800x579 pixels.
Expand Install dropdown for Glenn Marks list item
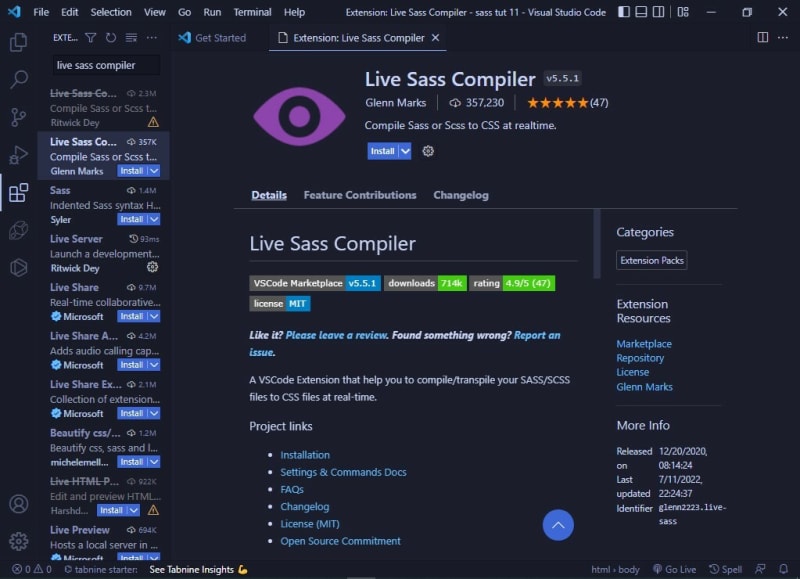[x=154, y=171]
